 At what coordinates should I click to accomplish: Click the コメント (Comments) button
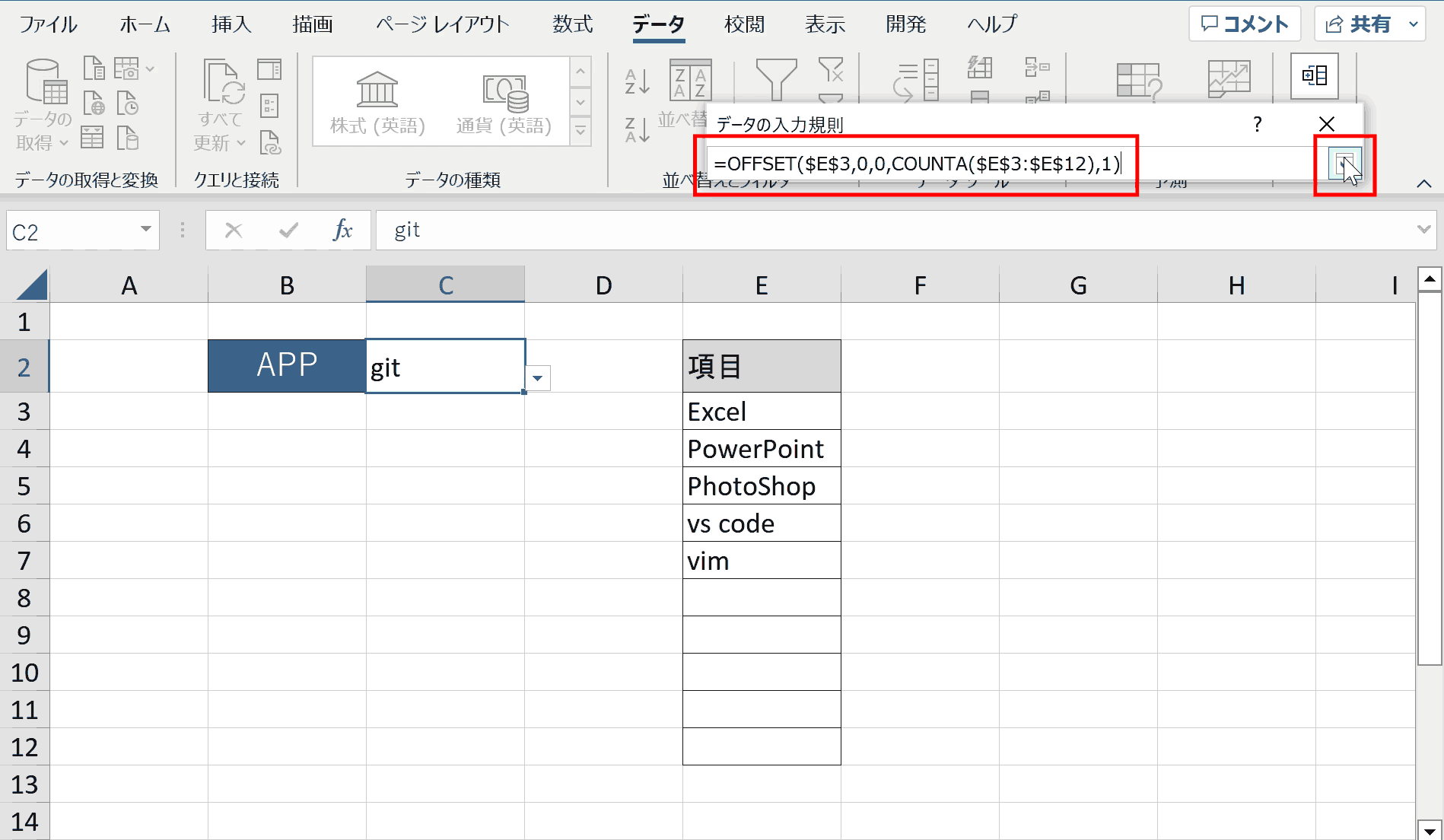point(1245,24)
